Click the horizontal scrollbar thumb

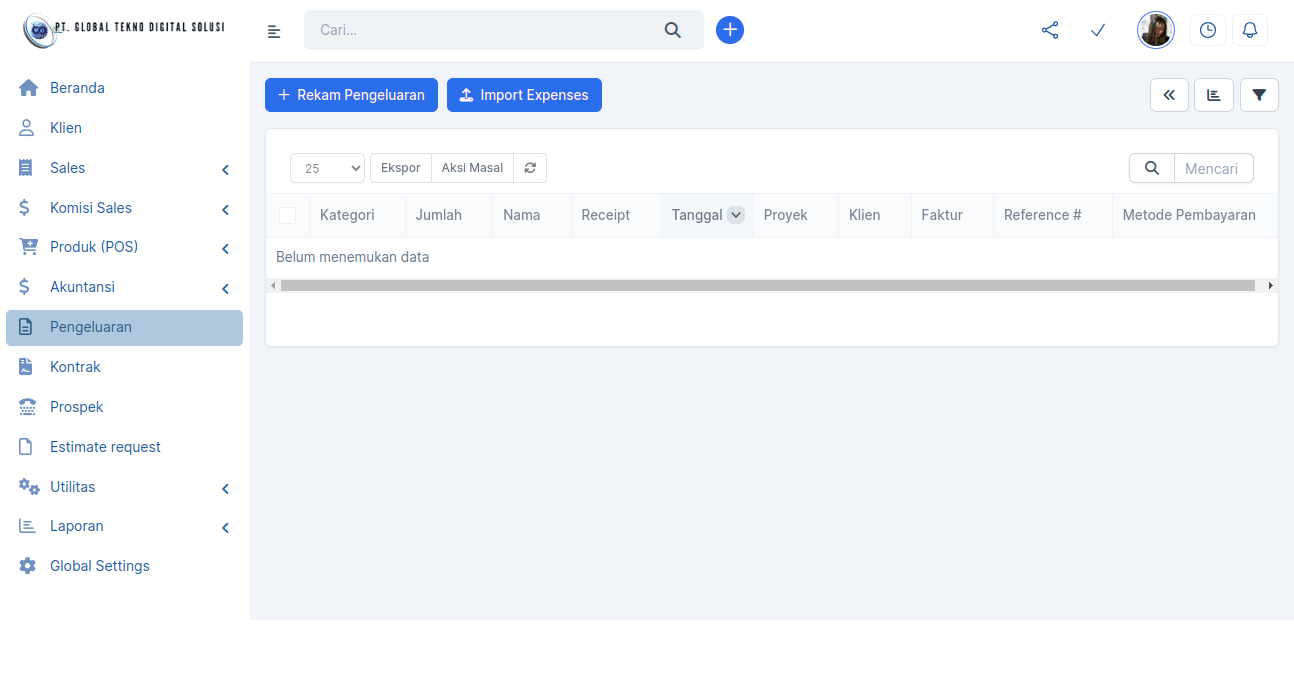pyautogui.click(x=767, y=286)
